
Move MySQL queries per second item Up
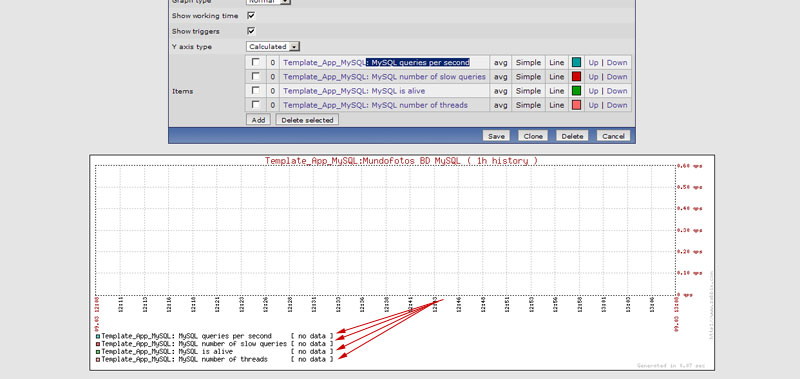593,62
